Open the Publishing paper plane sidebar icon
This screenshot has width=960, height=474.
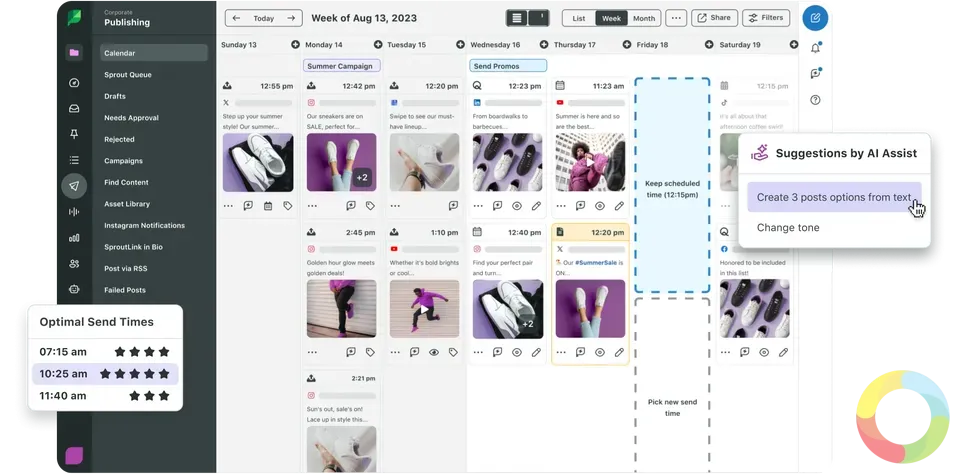(74, 186)
